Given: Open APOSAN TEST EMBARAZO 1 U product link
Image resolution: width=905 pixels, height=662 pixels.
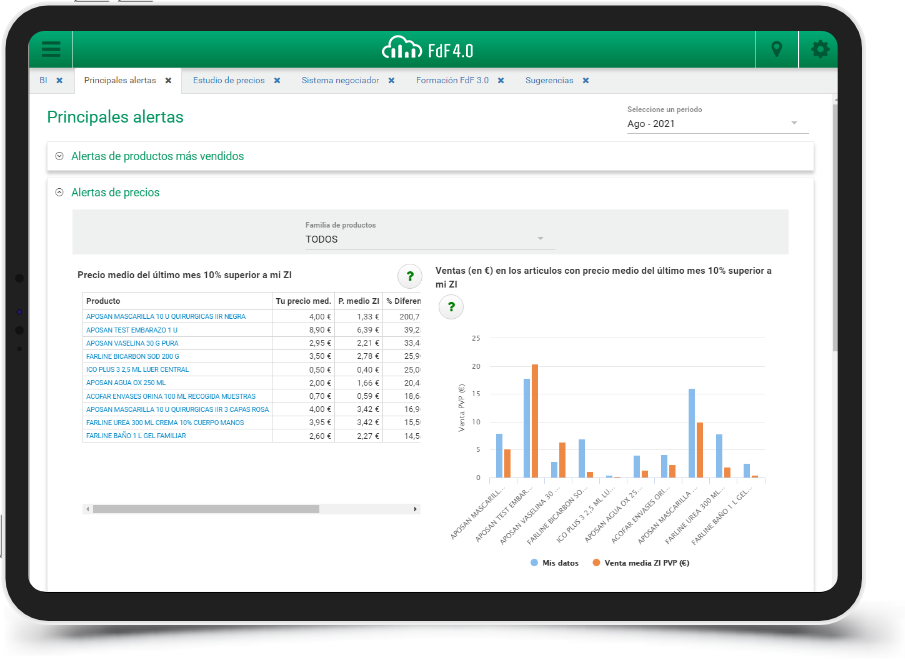Looking at the screenshot, I should (x=132, y=329).
